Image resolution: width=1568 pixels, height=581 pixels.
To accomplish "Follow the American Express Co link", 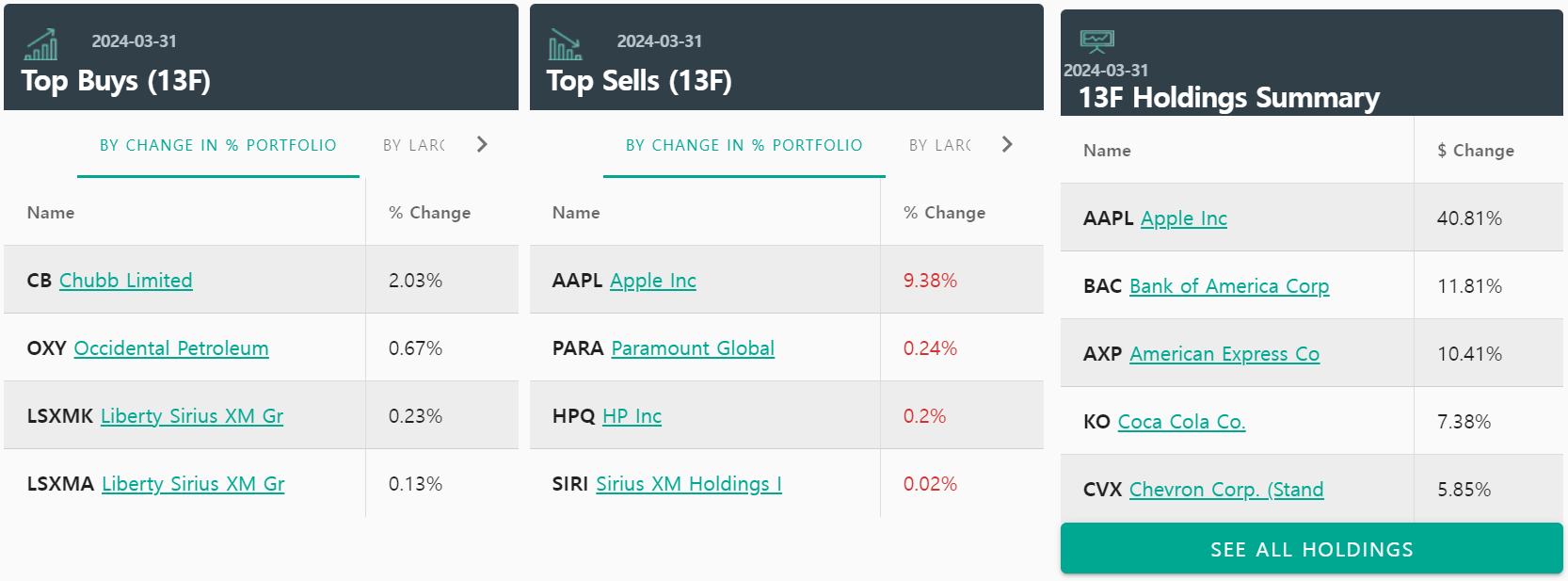I will coord(1224,354).
